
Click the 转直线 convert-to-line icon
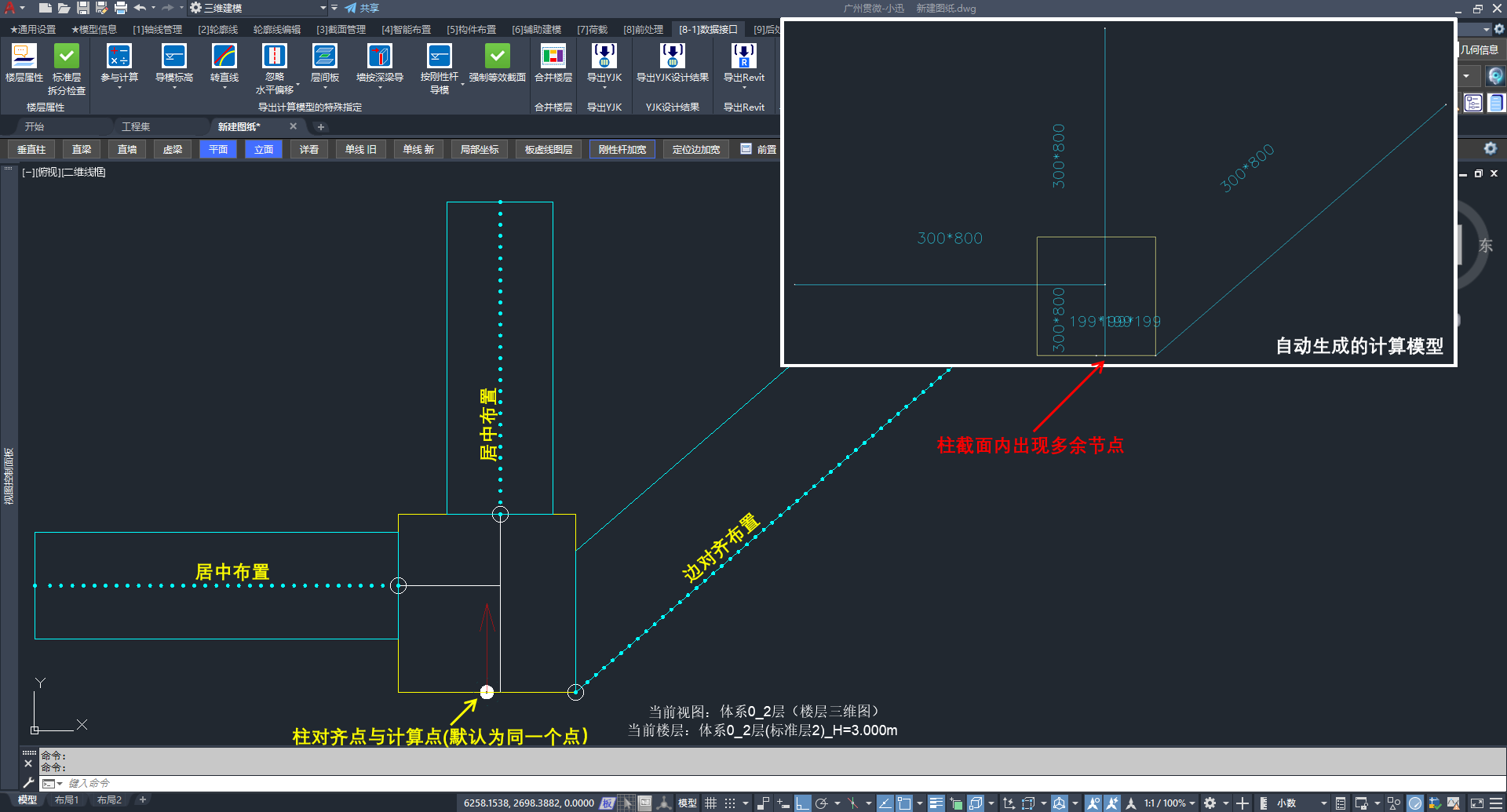(x=224, y=56)
